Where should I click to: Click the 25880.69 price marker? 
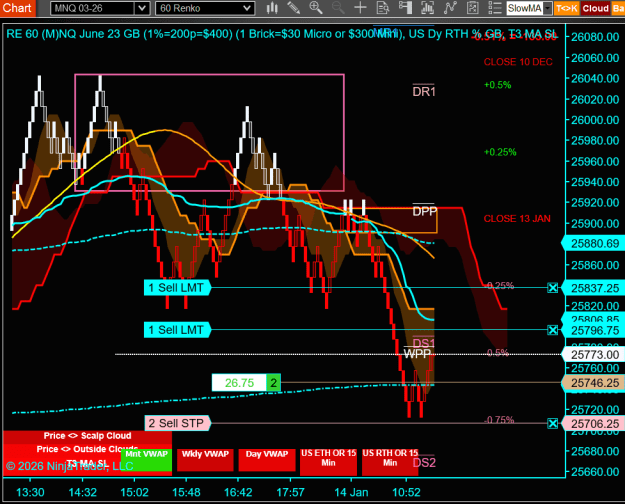click(593, 243)
